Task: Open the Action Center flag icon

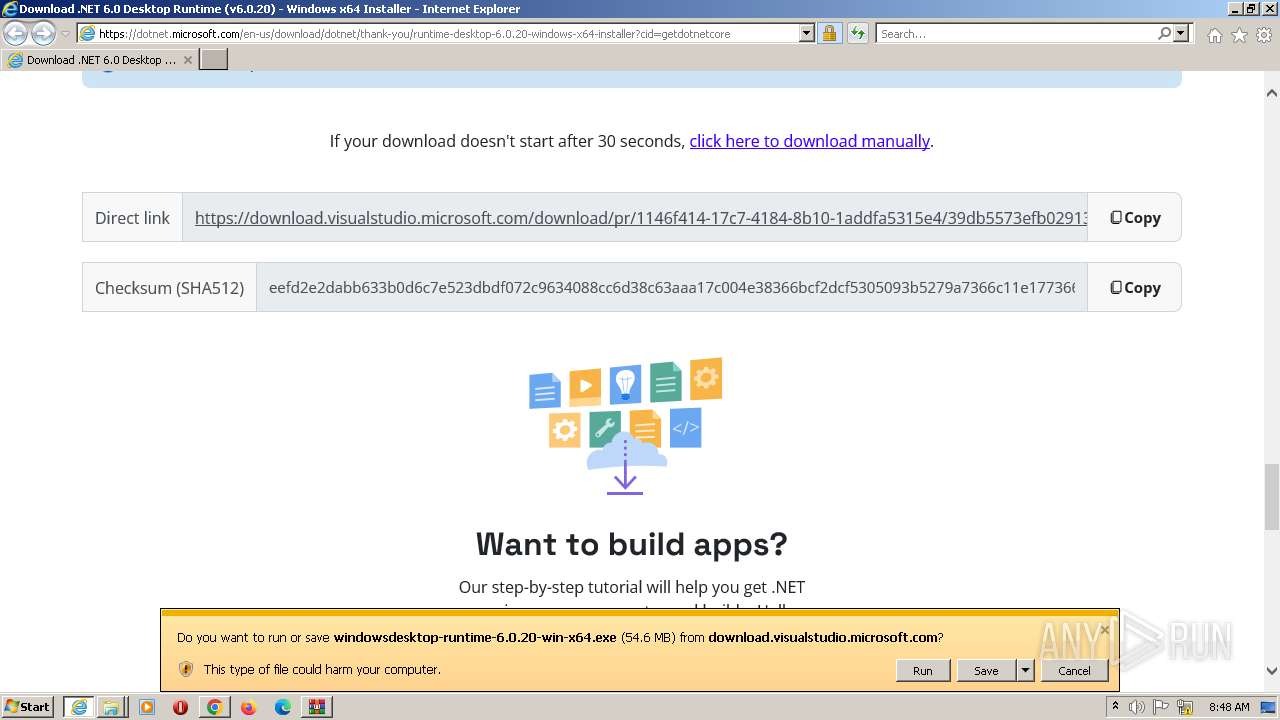Action: 1161,707
